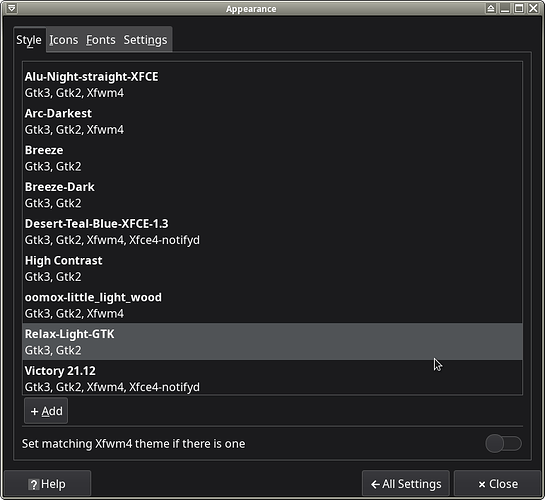Open the Fonts tab
545x500 pixels.
tap(101, 40)
